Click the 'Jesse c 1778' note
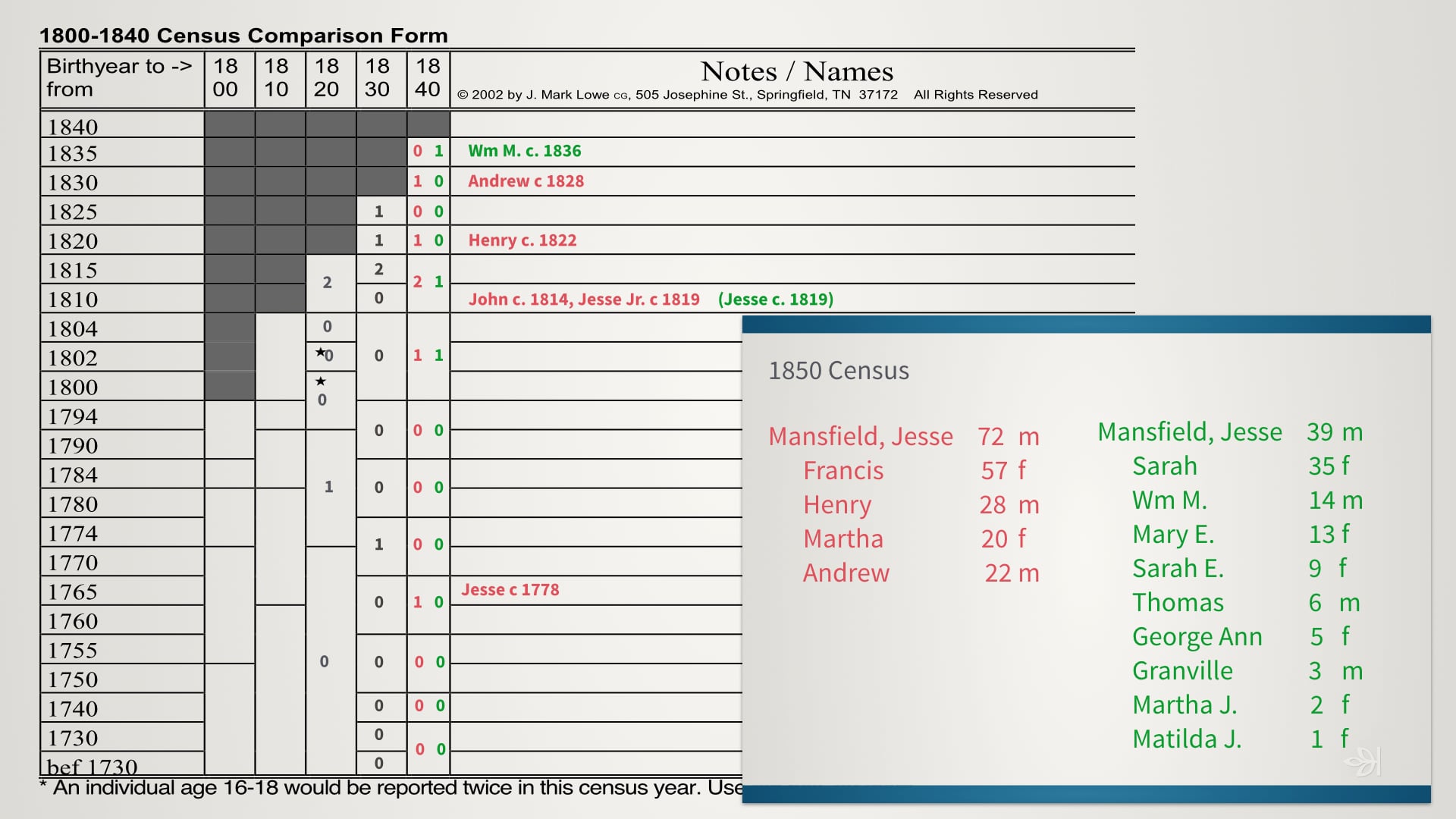 click(x=510, y=590)
